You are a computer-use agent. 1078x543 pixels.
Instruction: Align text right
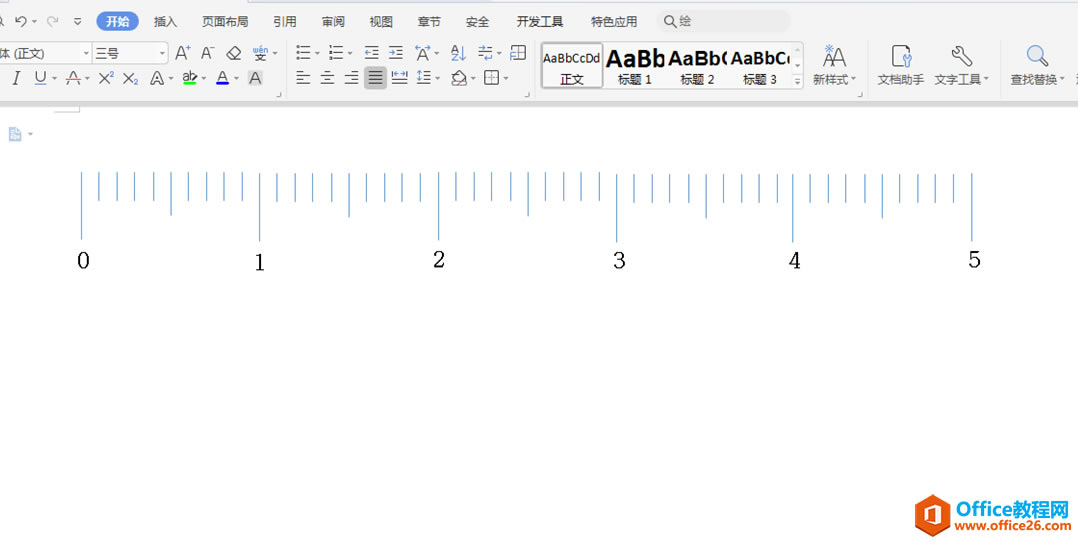351,78
